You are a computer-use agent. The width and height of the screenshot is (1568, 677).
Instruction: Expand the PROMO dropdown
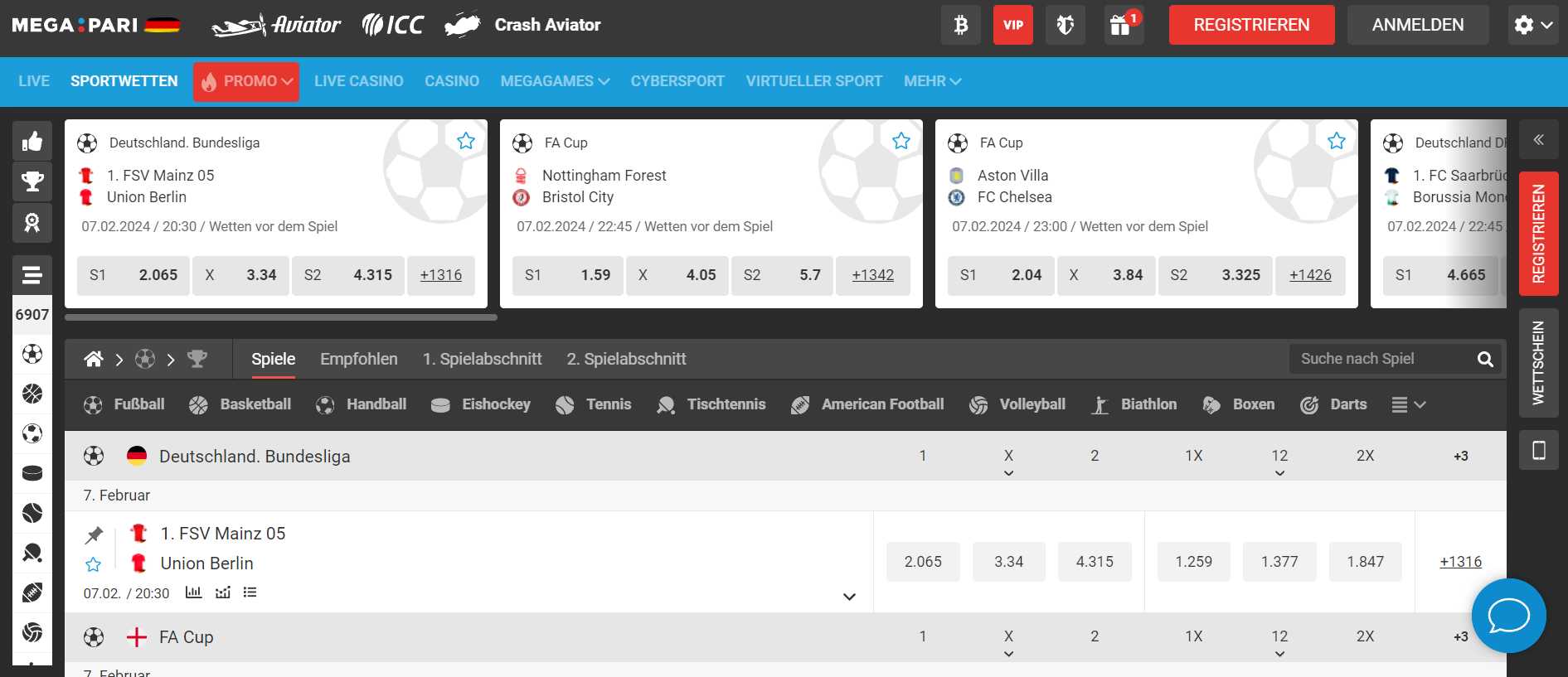pyautogui.click(x=246, y=81)
